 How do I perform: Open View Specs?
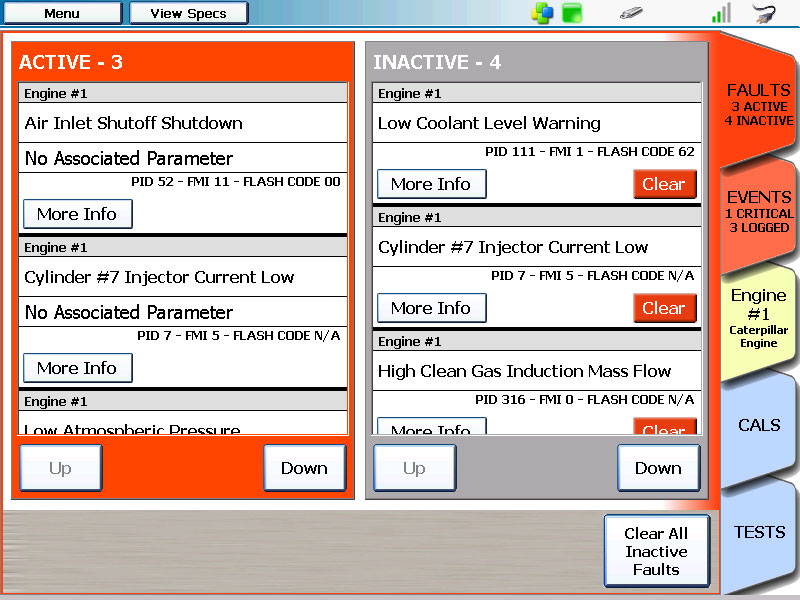pos(188,13)
